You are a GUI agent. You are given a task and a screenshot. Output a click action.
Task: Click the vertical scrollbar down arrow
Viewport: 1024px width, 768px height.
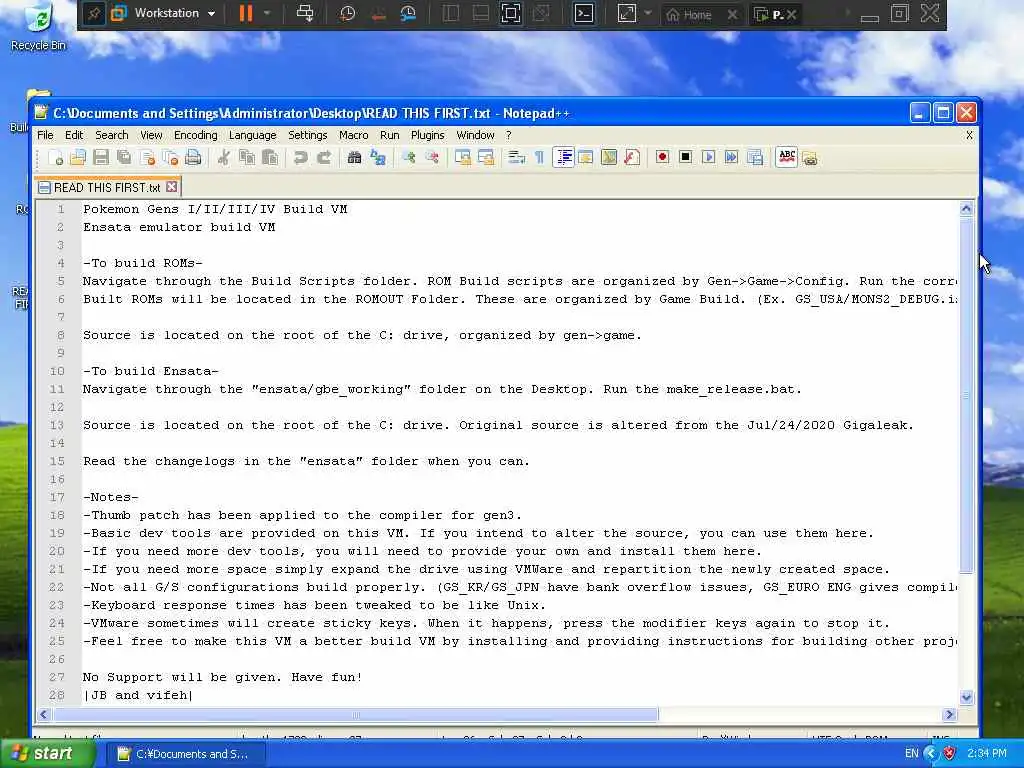coord(967,697)
